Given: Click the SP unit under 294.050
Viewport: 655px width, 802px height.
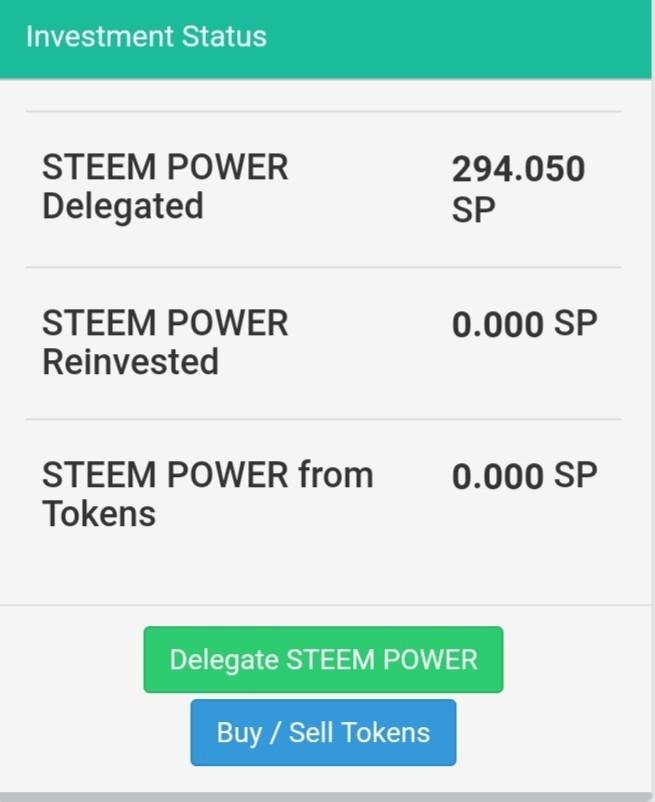Looking at the screenshot, I should click(x=474, y=211).
